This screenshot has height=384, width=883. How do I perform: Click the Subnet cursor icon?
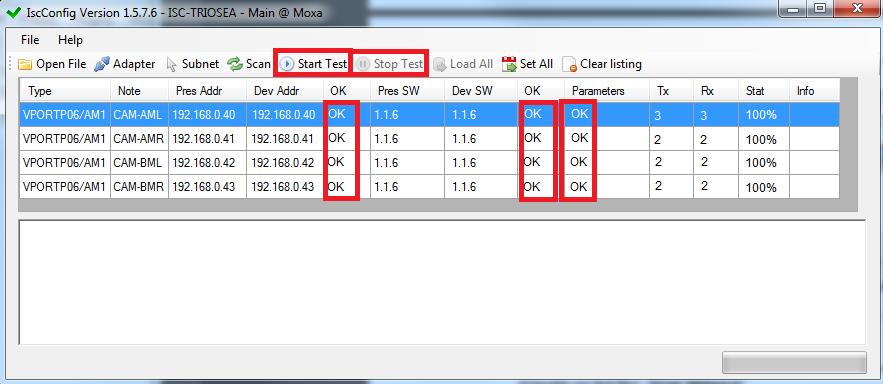point(172,65)
